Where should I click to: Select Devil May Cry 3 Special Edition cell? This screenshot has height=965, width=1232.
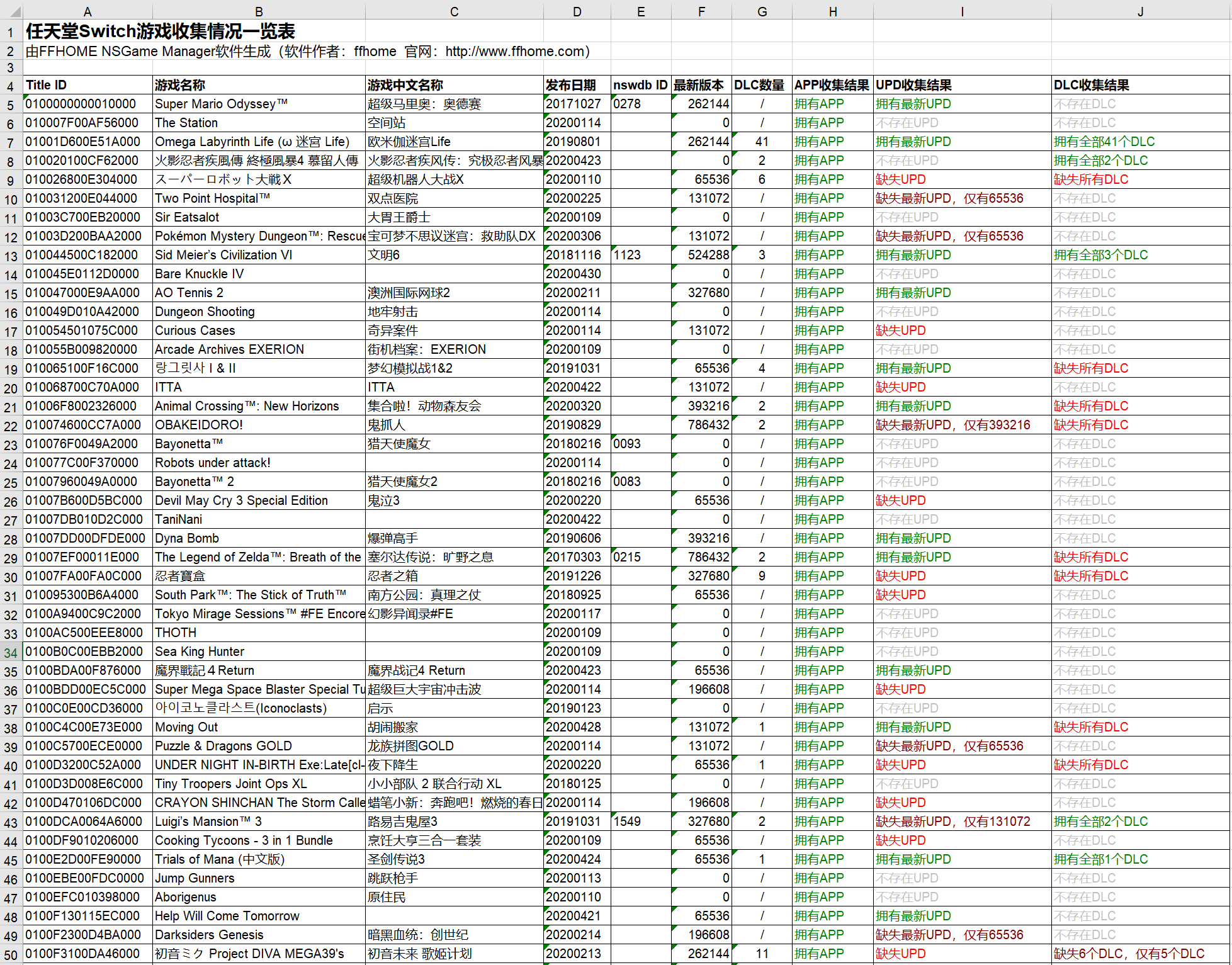[259, 500]
